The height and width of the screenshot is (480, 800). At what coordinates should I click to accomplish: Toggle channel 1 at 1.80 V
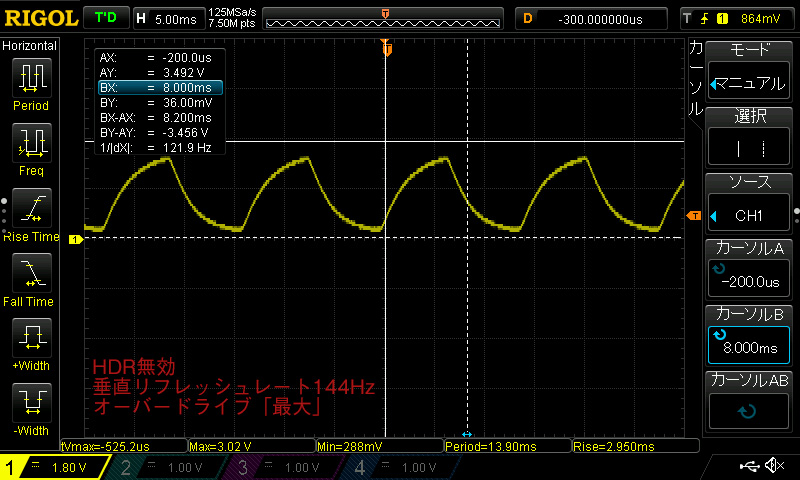pyautogui.click(x=55, y=467)
